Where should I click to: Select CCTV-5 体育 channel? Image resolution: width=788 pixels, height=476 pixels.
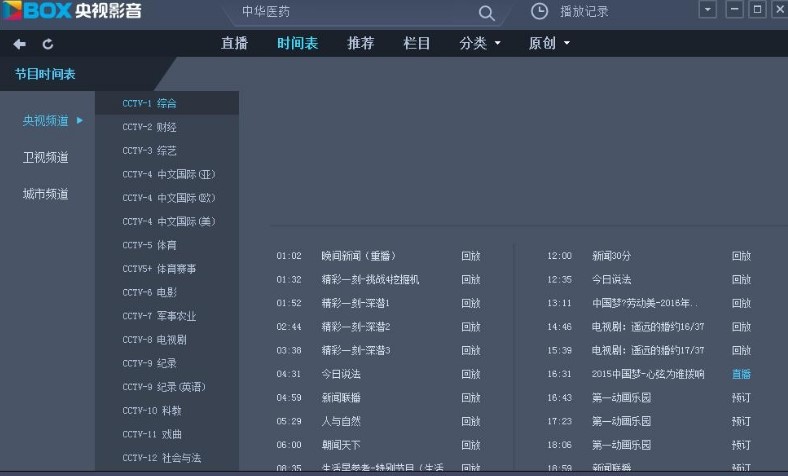167,245
